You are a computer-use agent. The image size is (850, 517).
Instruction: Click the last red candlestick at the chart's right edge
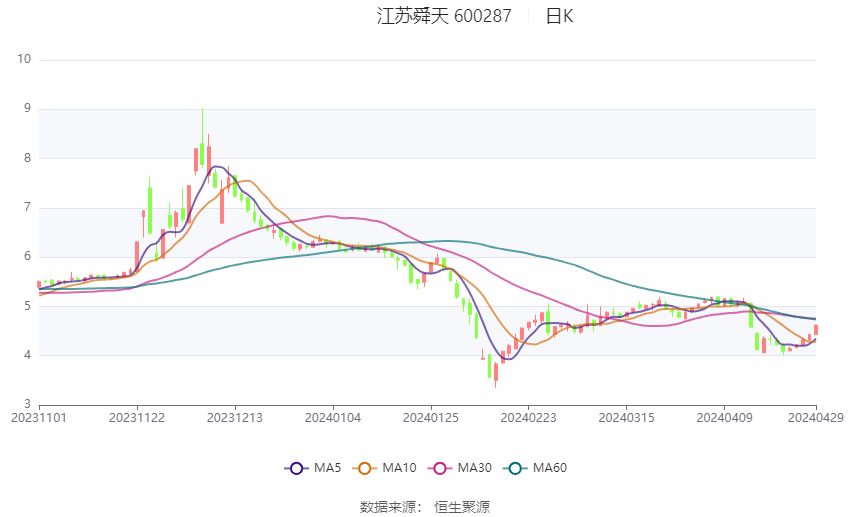coord(816,329)
